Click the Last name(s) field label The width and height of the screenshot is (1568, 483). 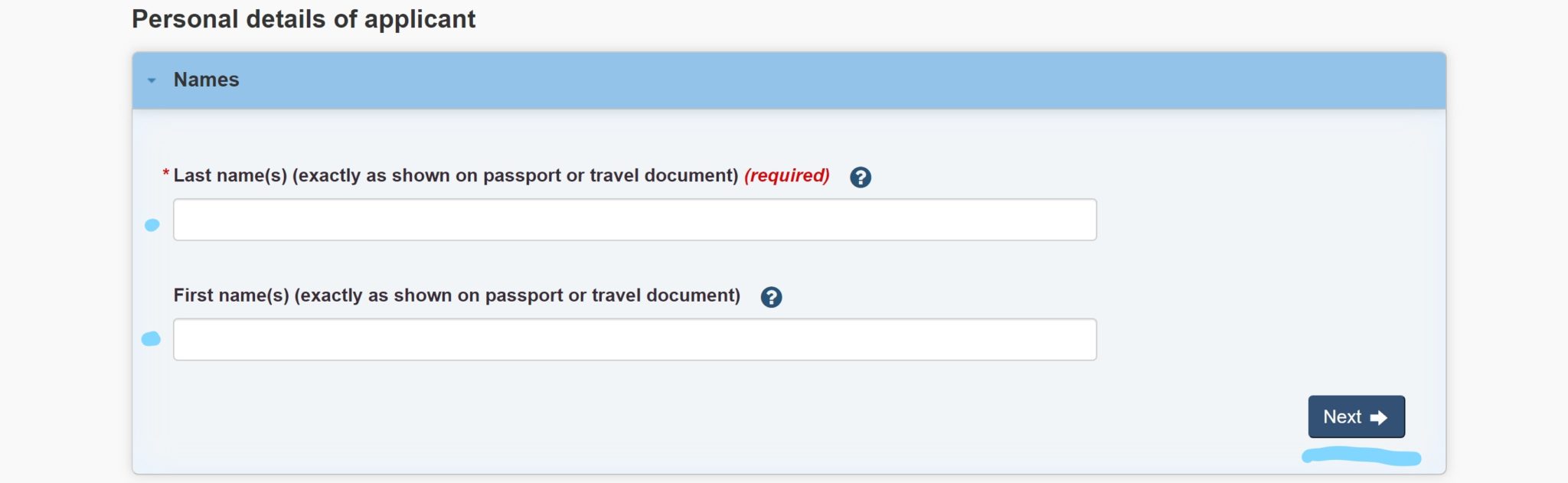456,175
